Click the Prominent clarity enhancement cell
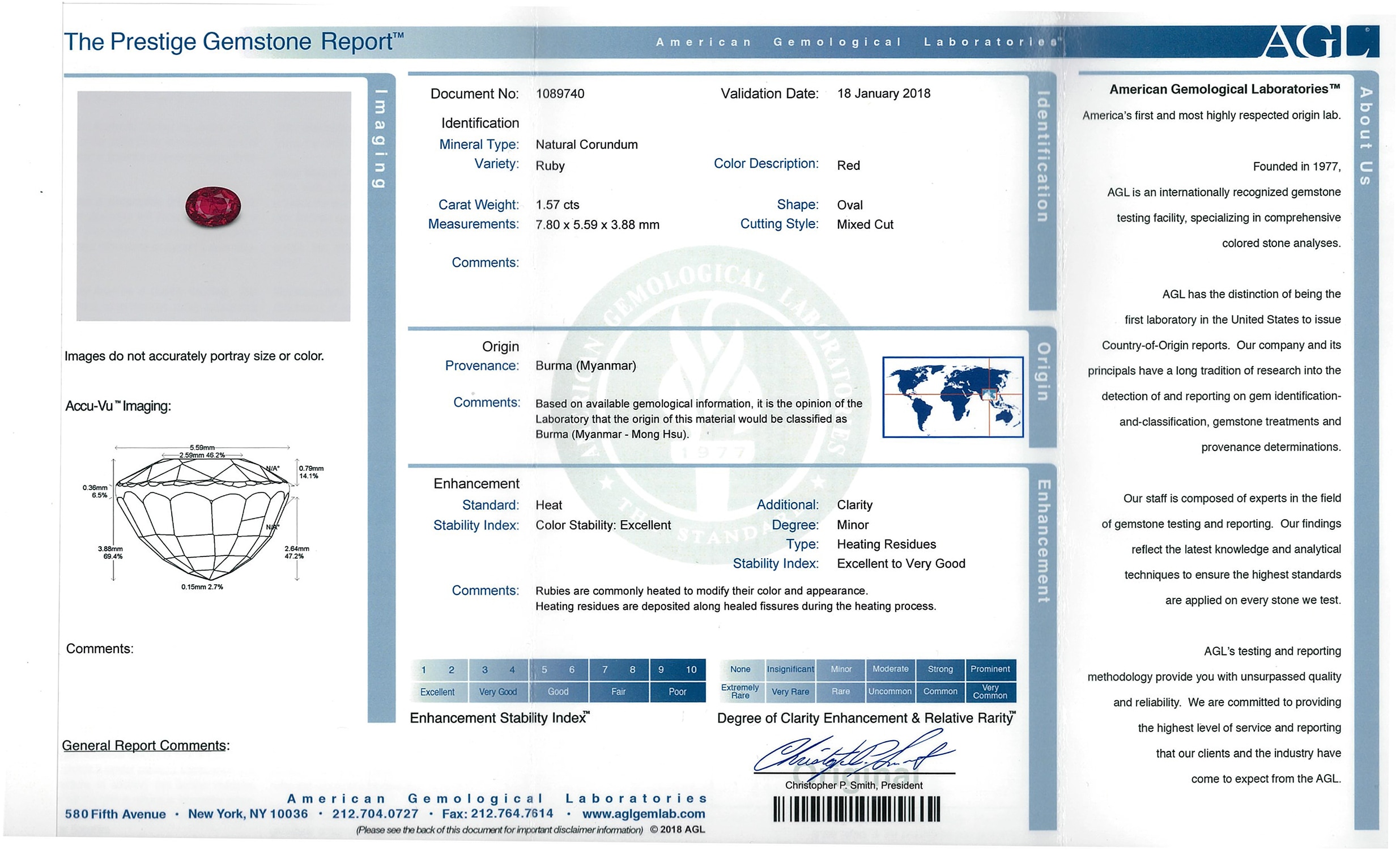 pos(990,669)
